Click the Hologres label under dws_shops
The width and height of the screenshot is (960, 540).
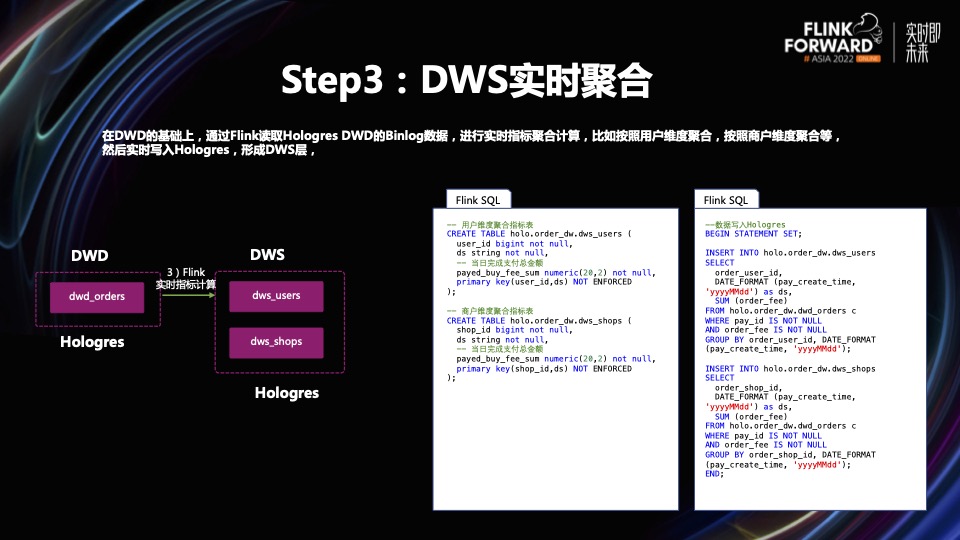pos(287,393)
